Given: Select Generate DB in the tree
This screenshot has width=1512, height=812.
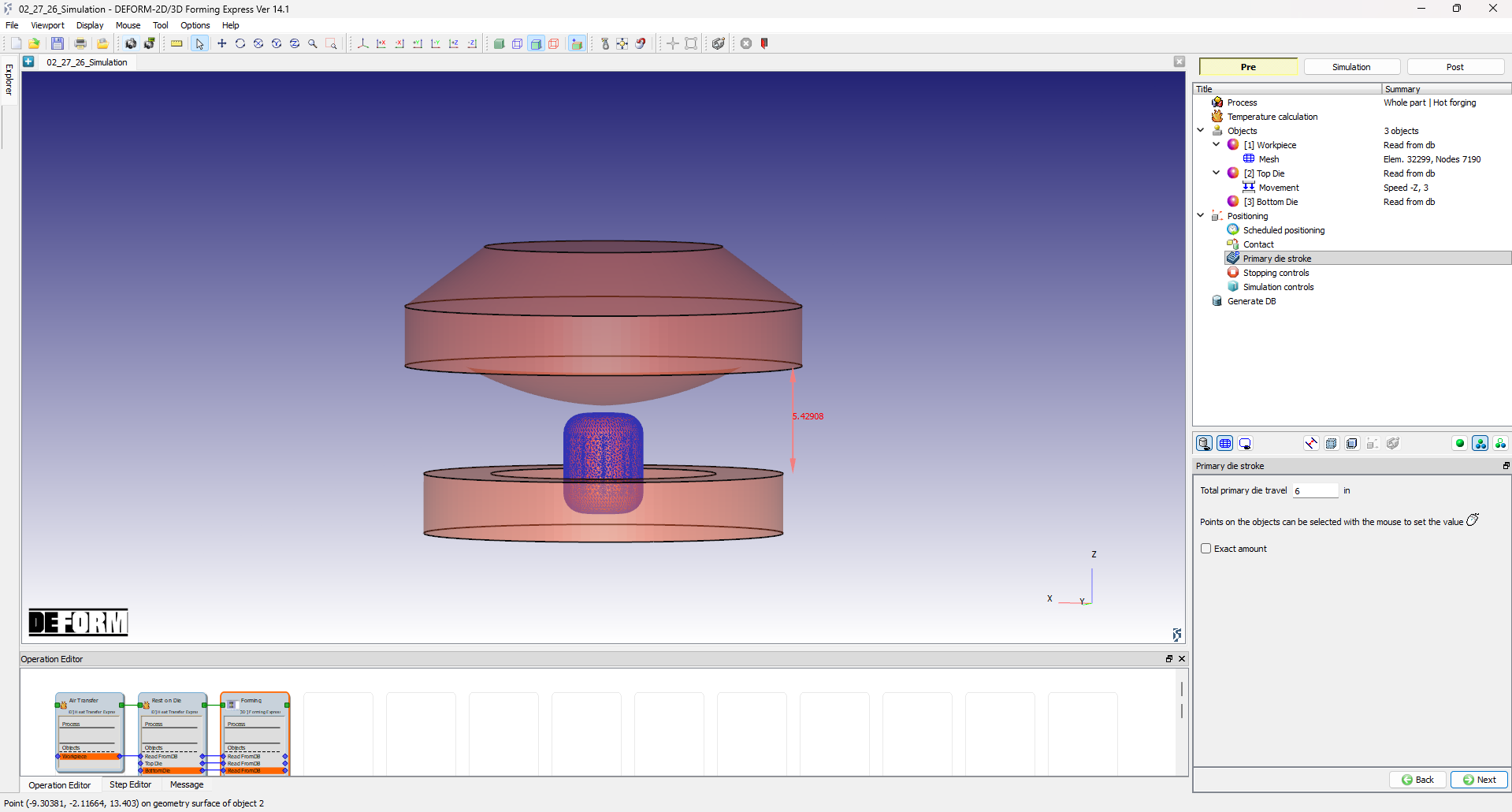Looking at the screenshot, I should [x=1251, y=301].
